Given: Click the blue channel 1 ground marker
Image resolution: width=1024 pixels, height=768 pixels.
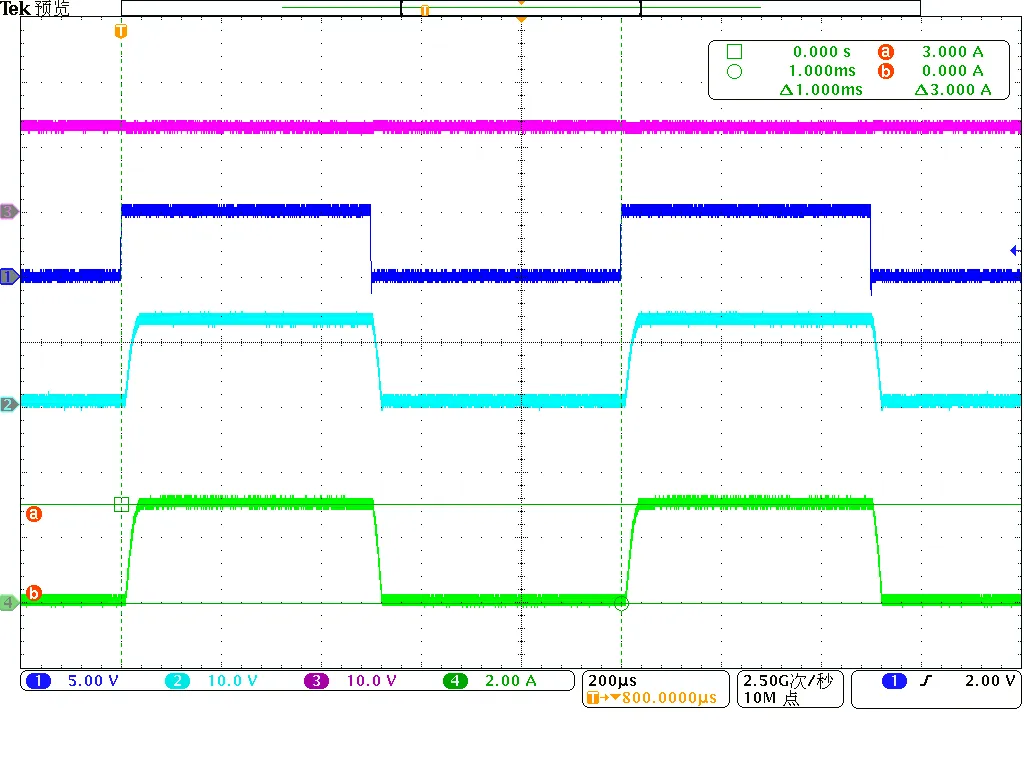Looking at the screenshot, I should tap(8, 277).
